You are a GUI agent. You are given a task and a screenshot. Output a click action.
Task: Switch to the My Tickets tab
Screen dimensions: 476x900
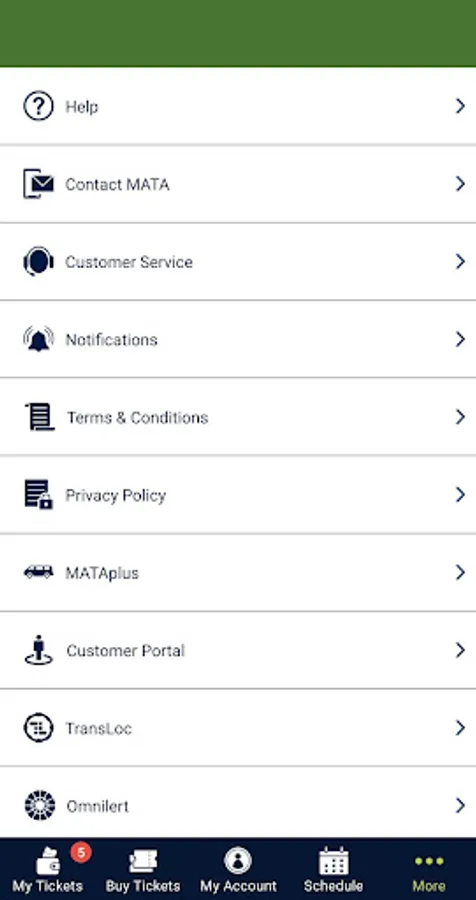click(x=48, y=869)
